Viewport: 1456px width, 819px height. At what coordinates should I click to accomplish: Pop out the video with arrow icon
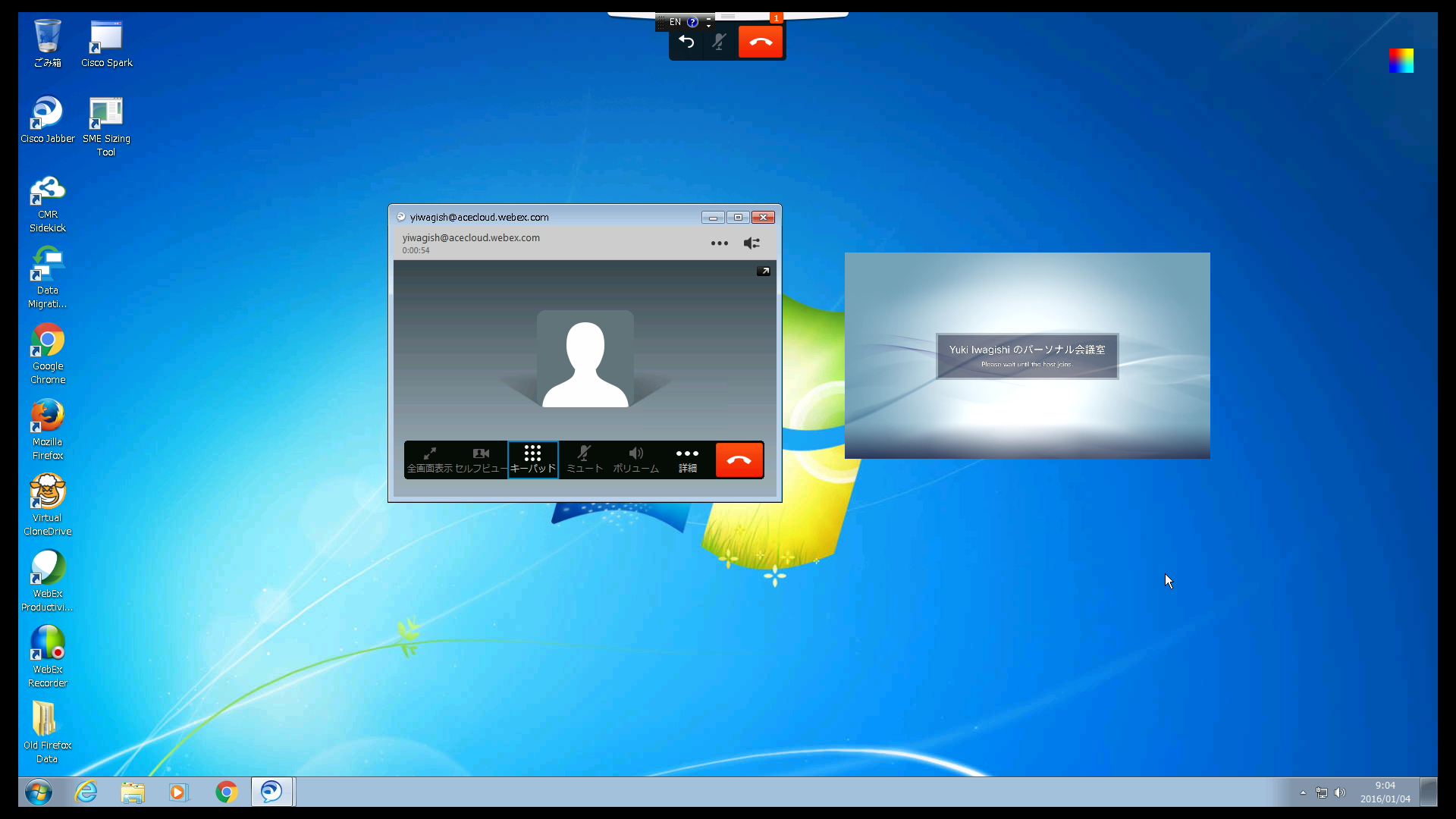click(764, 271)
